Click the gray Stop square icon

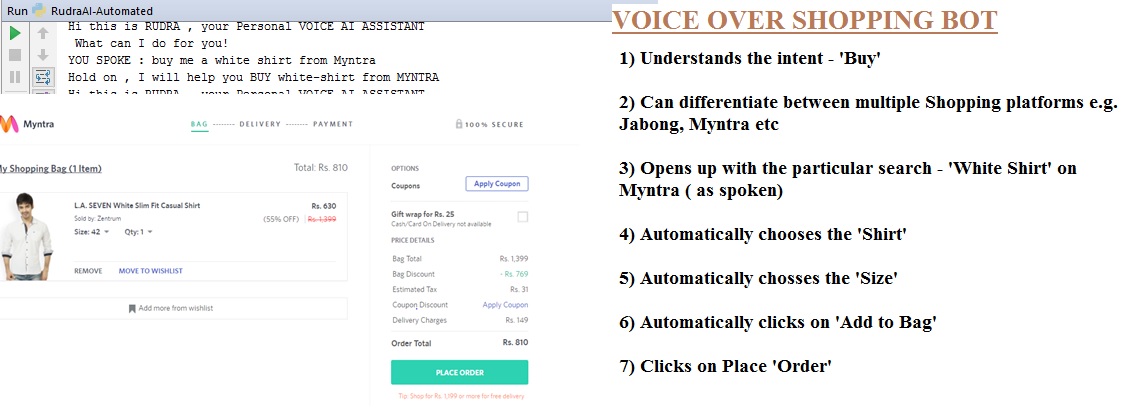pyautogui.click(x=15, y=55)
